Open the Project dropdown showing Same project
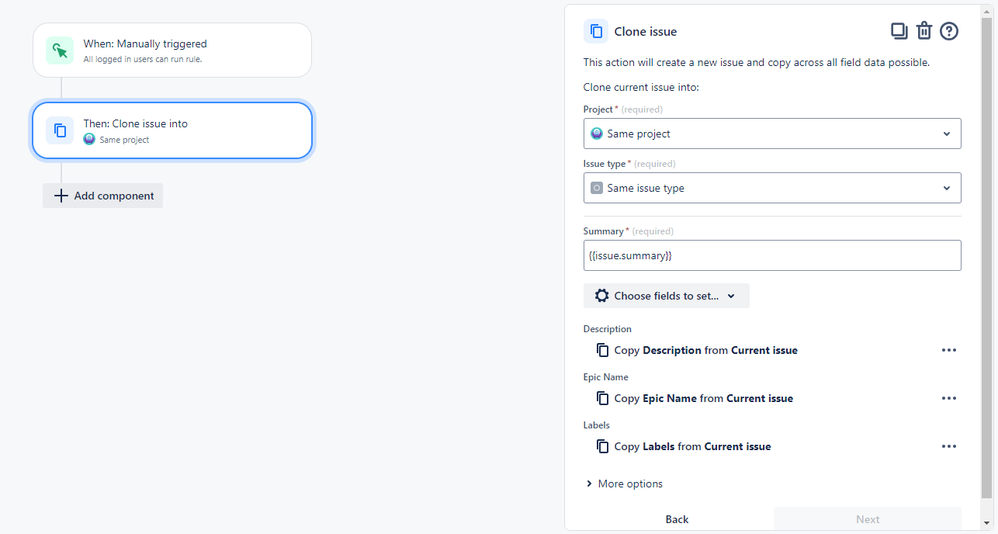The image size is (998, 534). click(x=772, y=134)
